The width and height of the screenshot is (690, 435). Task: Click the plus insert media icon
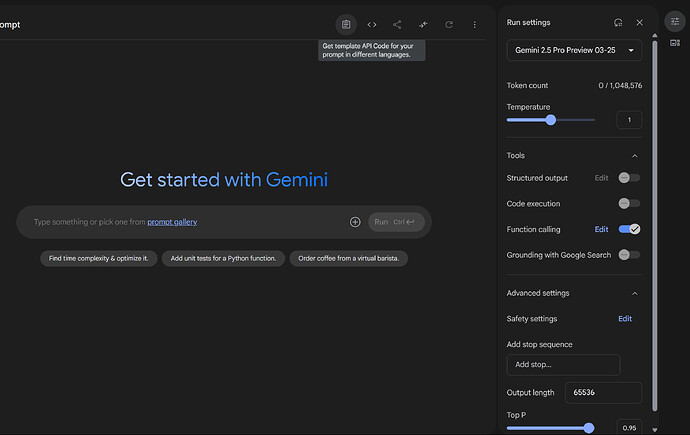pyautogui.click(x=355, y=222)
